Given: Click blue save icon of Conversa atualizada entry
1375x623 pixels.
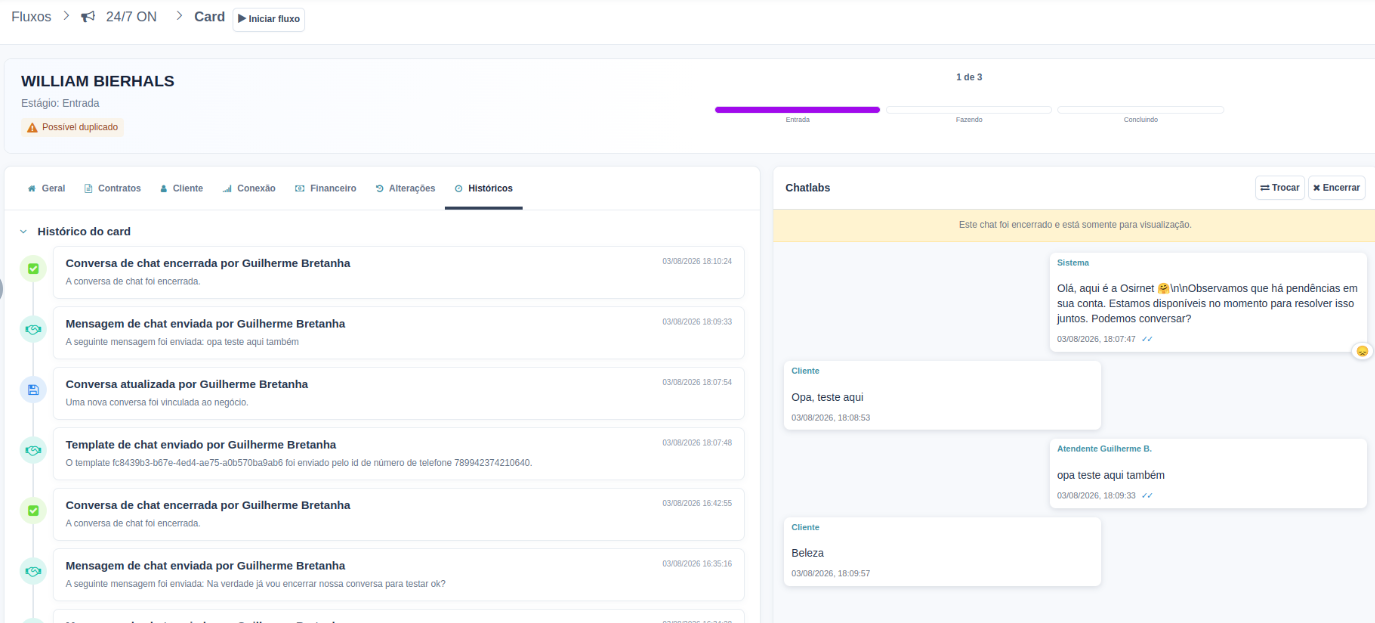Looking at the screenshot, I should [x=33, y=389].
